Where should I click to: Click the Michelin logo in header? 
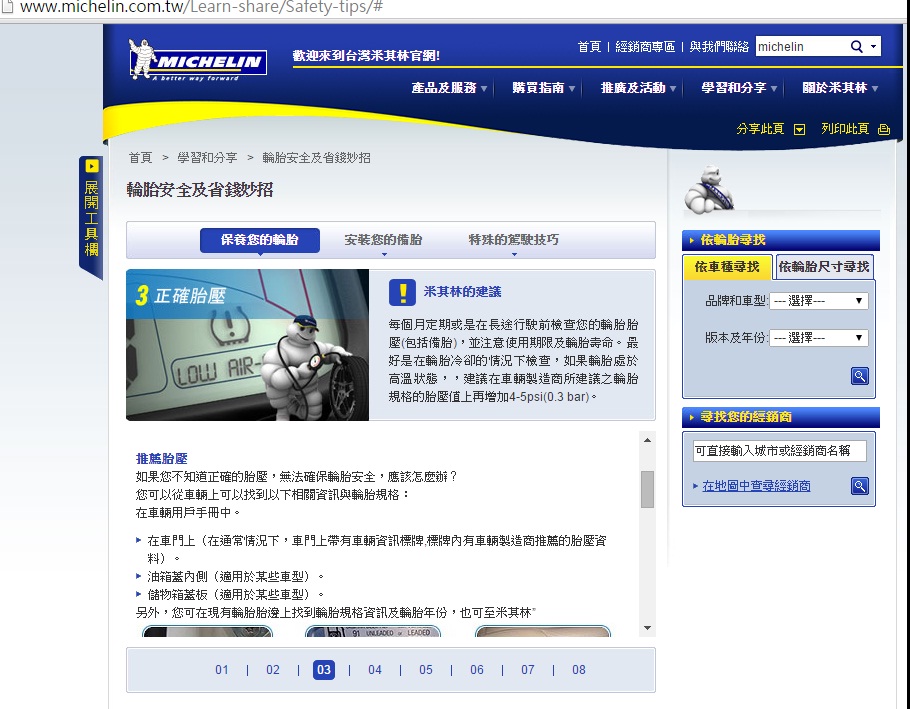point(197,59)
